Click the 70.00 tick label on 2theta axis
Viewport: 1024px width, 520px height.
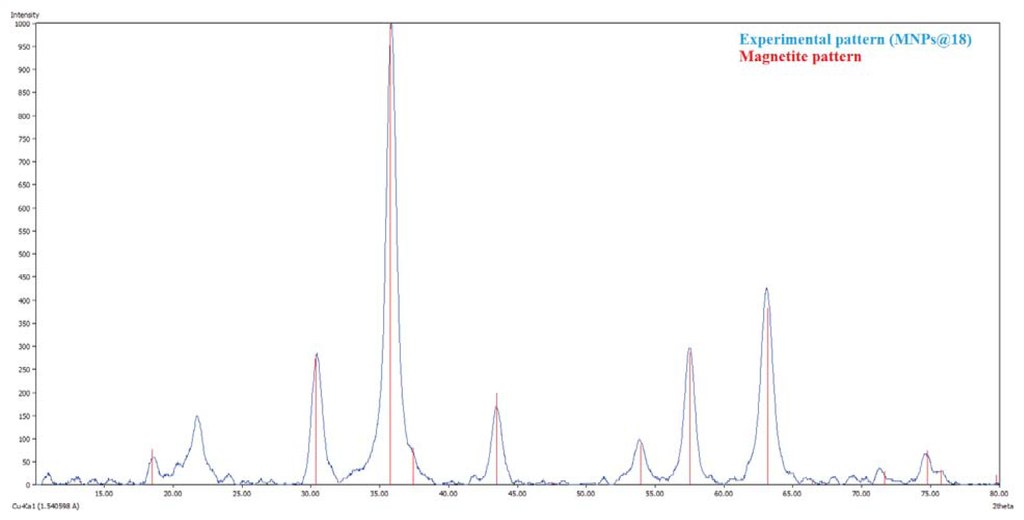point(861,493)
